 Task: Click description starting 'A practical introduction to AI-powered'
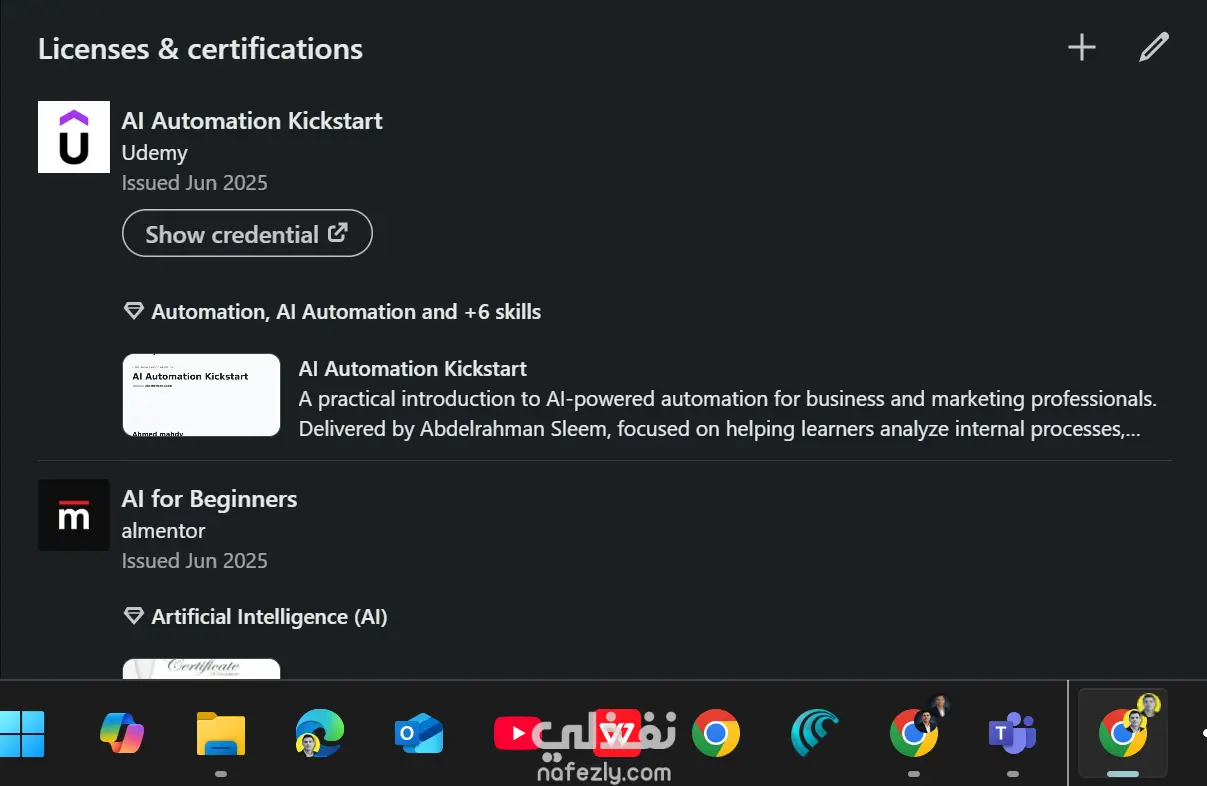(728, 414)
